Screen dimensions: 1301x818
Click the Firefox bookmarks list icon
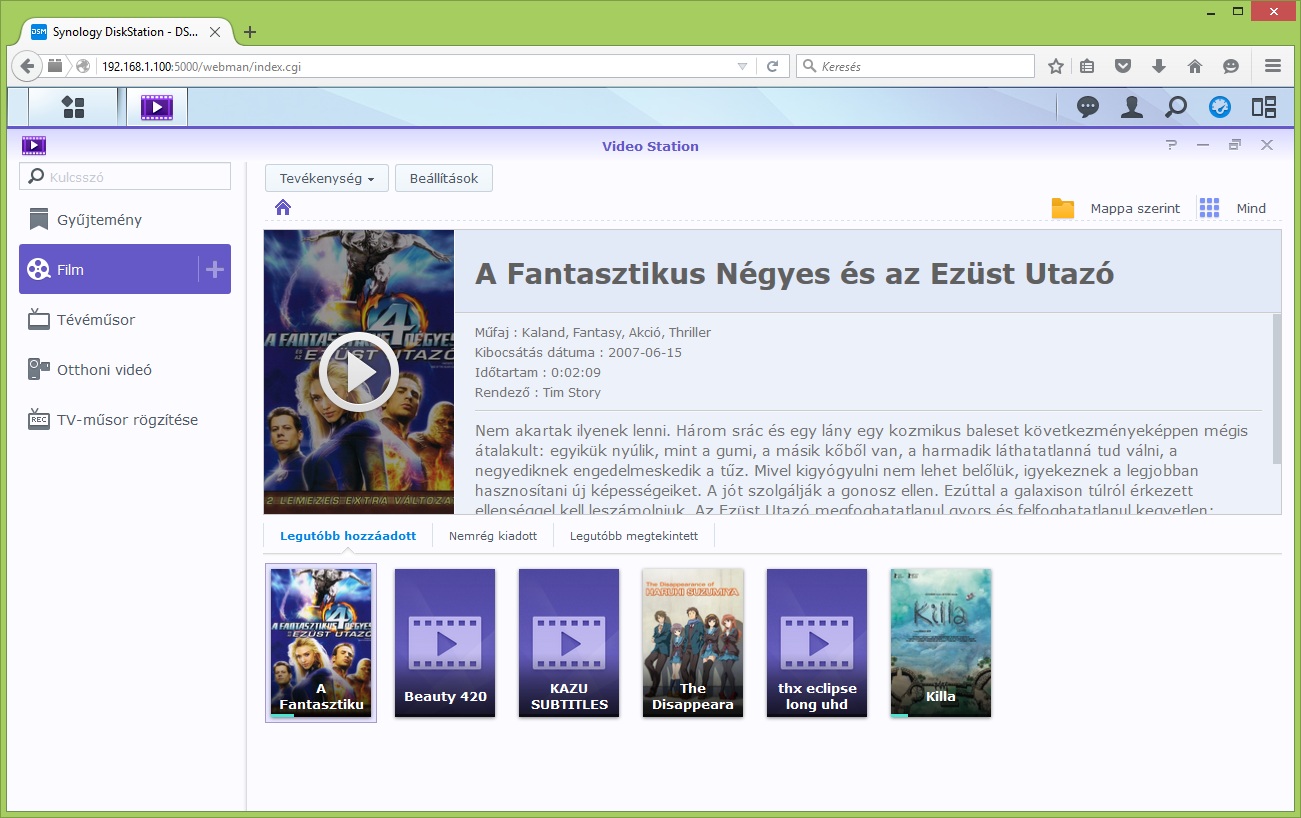[1087, 66]
